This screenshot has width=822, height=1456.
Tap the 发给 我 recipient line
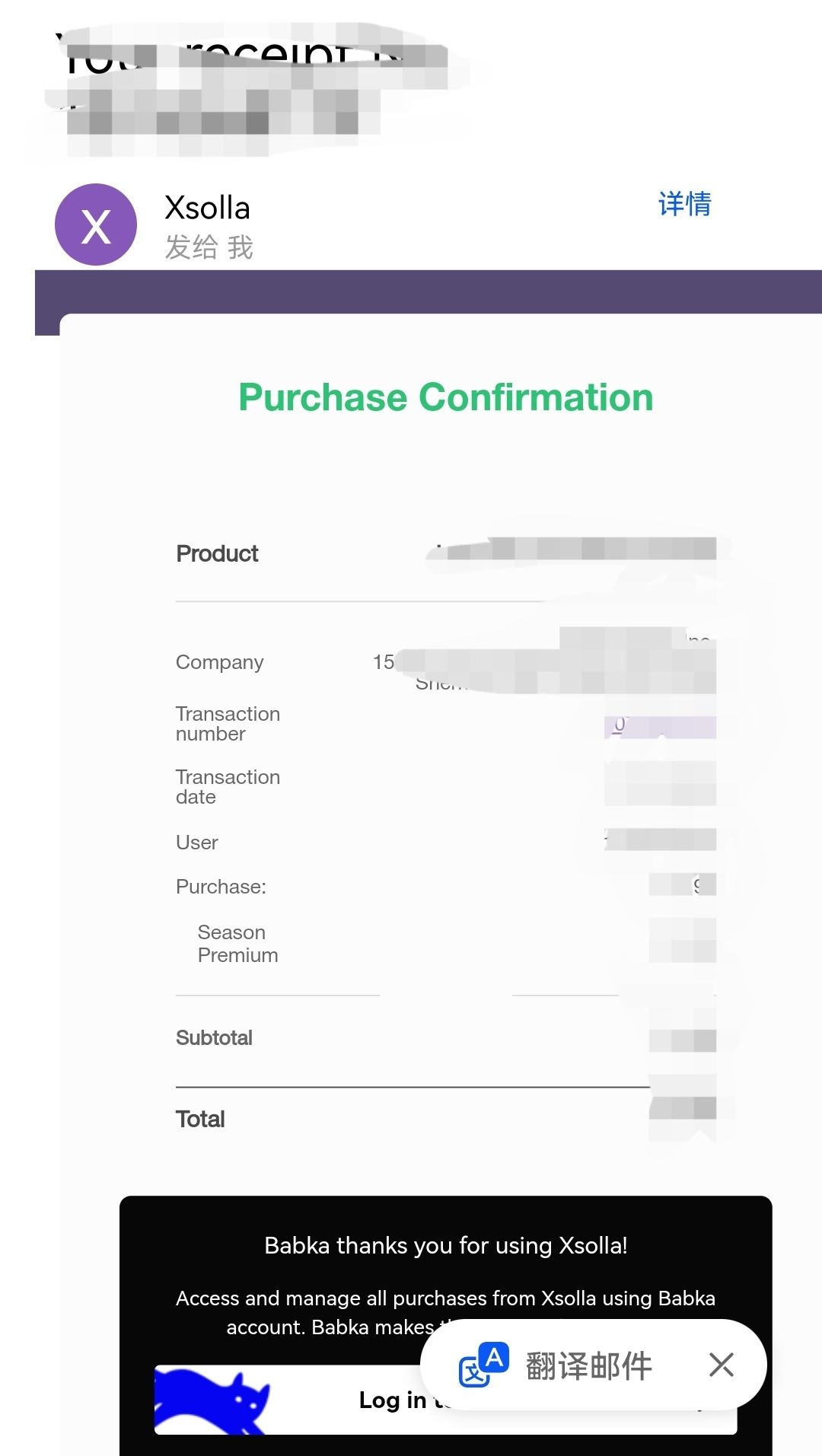(209, 247)
